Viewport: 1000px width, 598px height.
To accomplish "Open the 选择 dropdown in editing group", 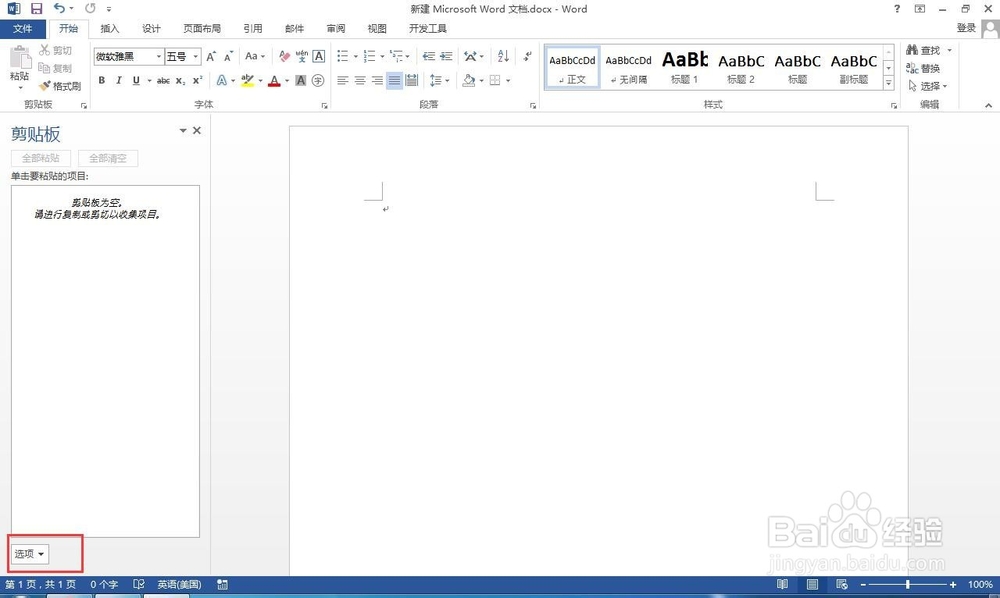I will pos(927,86).
